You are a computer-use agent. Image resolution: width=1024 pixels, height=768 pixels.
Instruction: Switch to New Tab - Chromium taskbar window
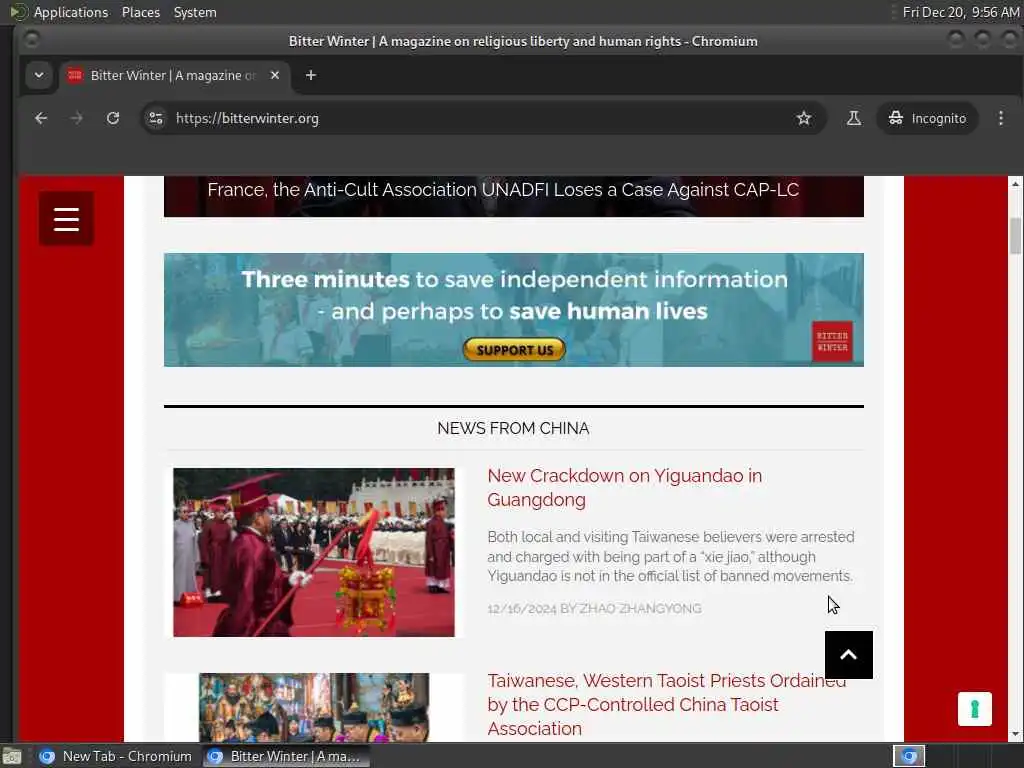click(116, 756)
